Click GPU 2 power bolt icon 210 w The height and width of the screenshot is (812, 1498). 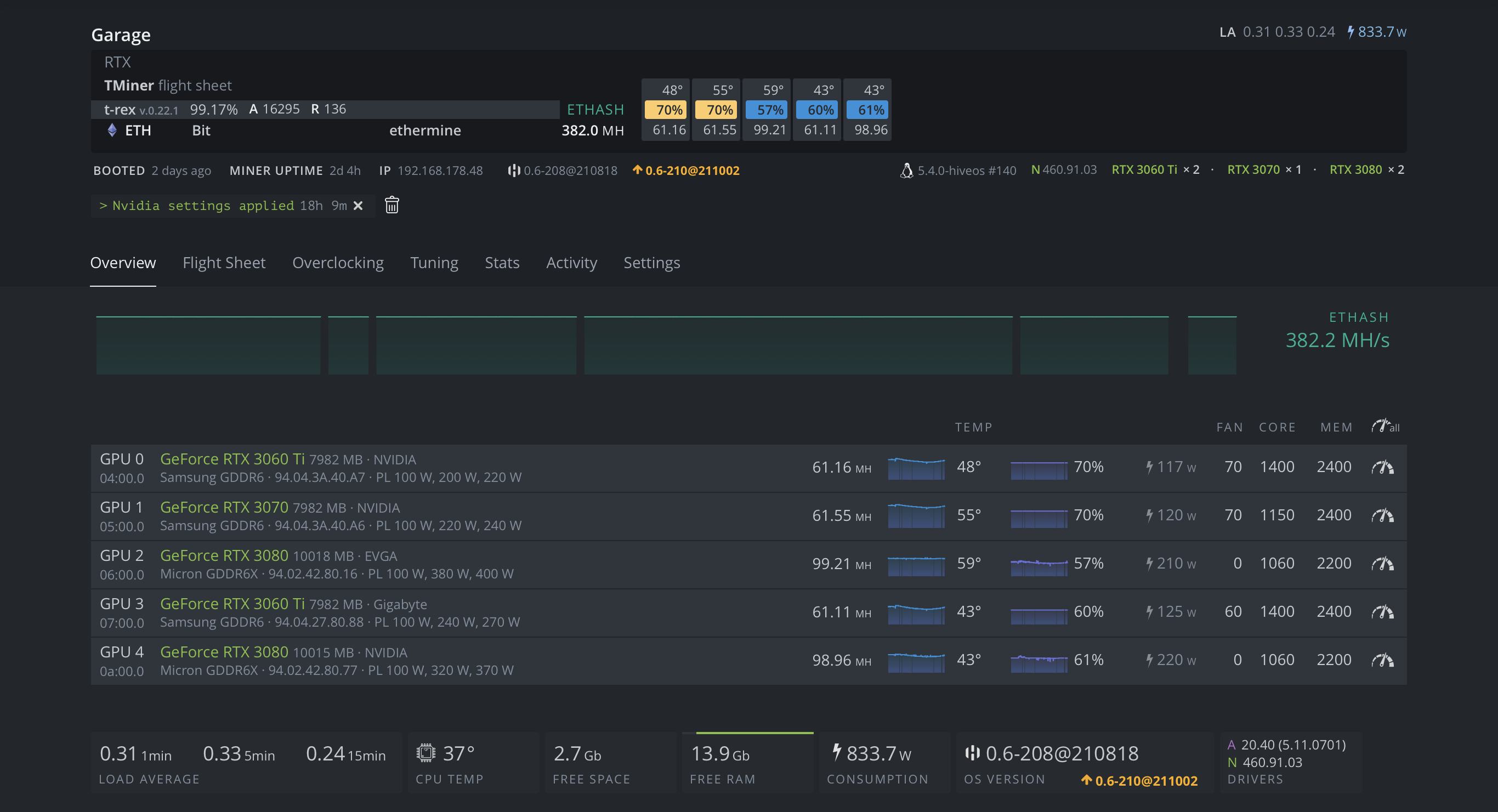(1150, 564)
